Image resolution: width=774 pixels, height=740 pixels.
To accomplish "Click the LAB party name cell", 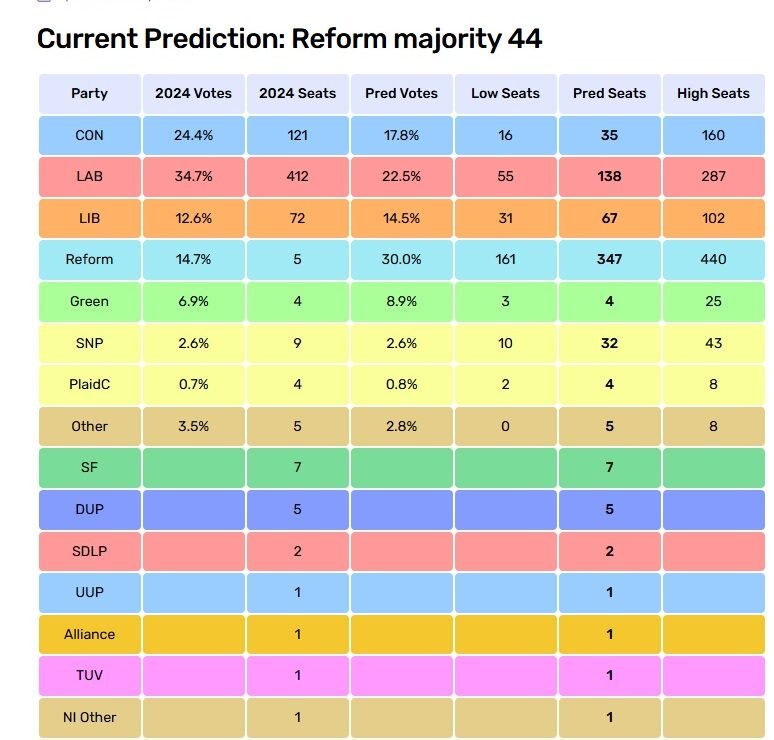I will tap(89, 176).
